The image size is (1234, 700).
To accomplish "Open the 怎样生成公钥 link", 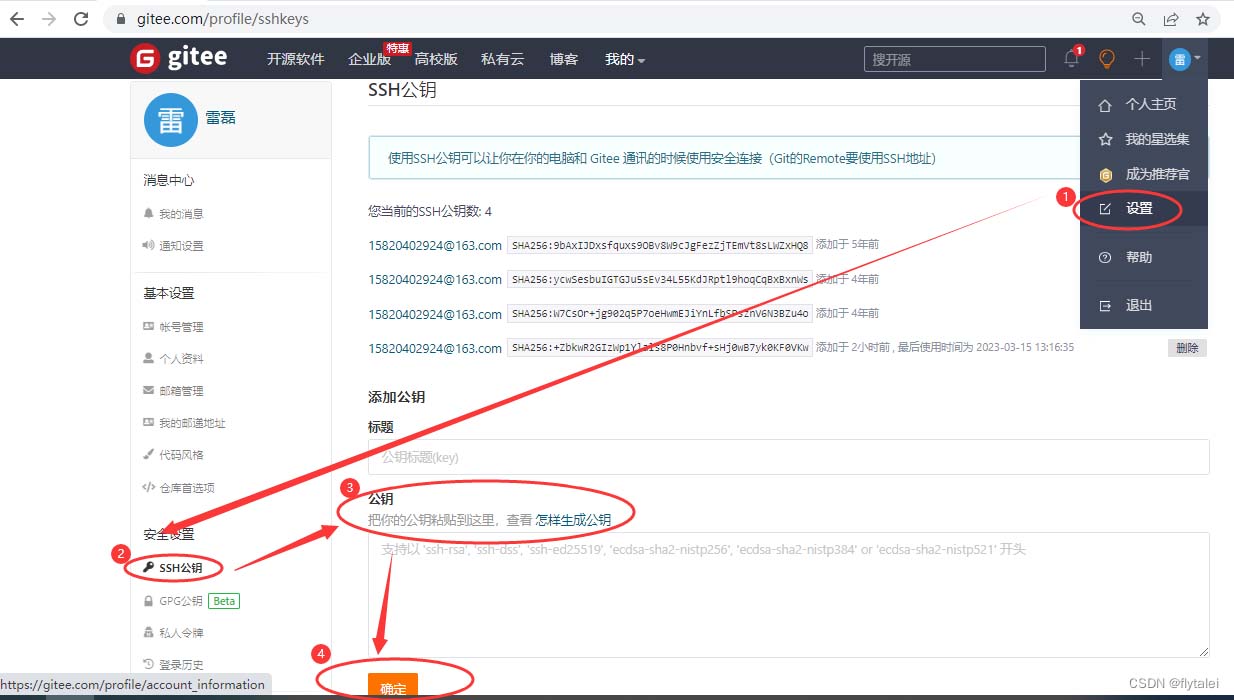I will 573,519.
